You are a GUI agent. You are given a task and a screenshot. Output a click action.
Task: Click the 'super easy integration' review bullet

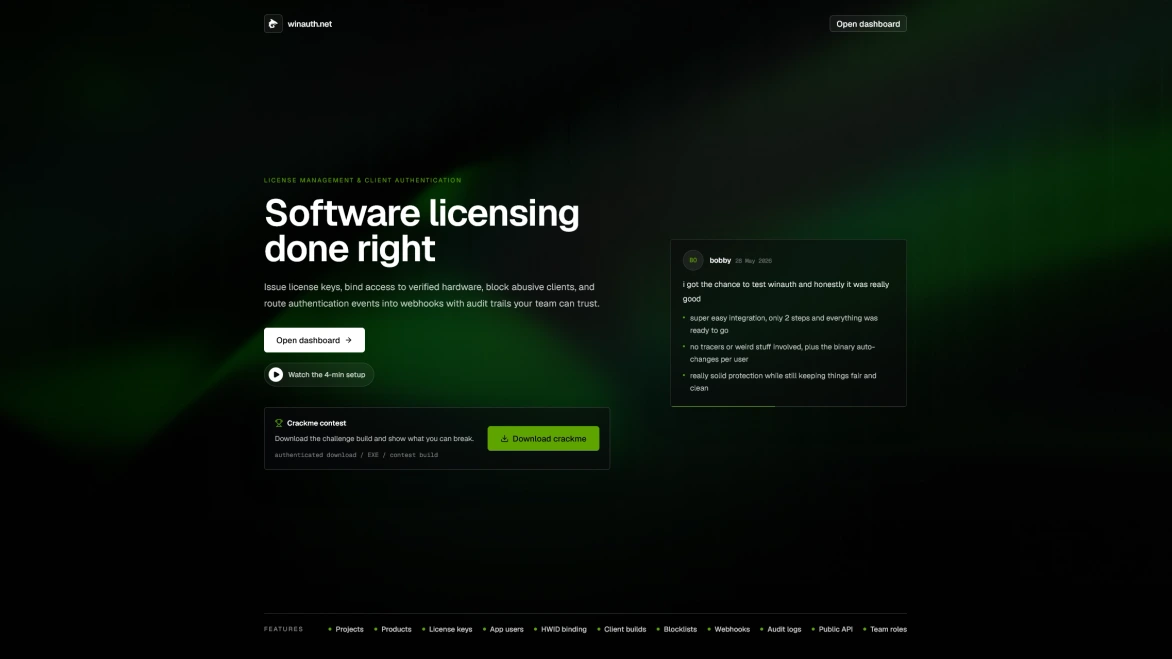783,324
